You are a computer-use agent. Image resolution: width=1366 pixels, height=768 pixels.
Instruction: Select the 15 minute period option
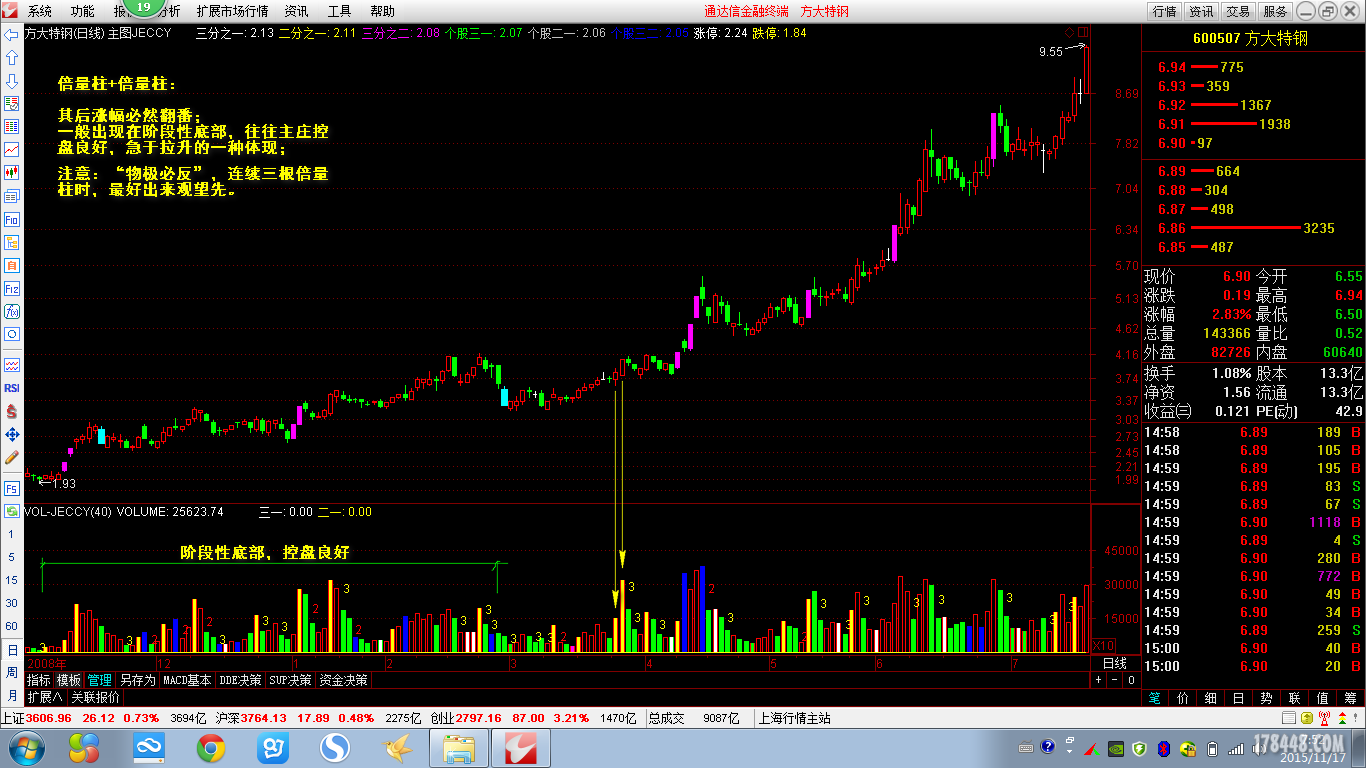coord(12,580)
